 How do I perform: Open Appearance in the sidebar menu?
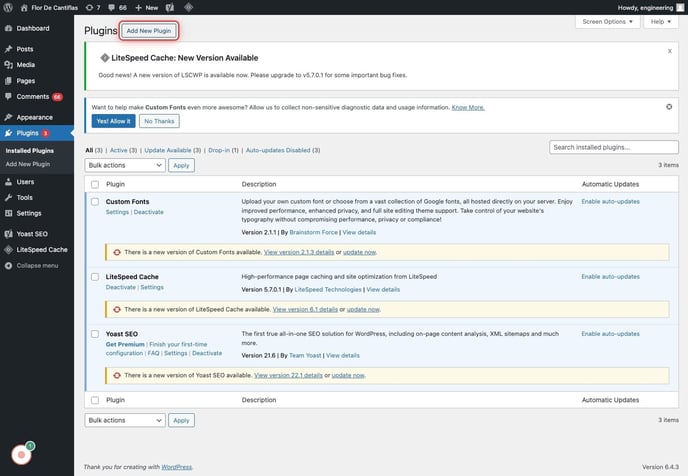pyautogui.click(x=34, y=115)
